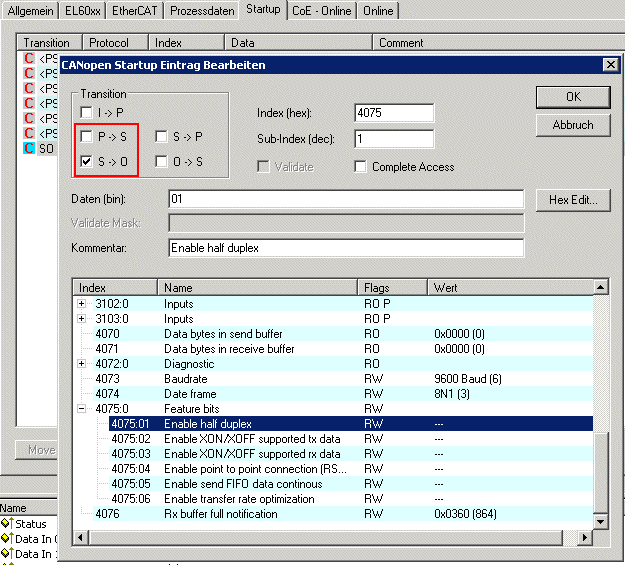625x565 pixels.
Task: Click the Index (hex) input field
Action: click(394, 113)
